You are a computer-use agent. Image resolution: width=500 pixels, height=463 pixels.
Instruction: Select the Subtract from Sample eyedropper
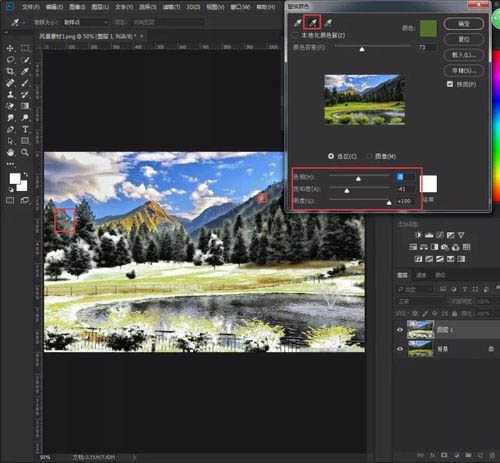coord(328,22)
